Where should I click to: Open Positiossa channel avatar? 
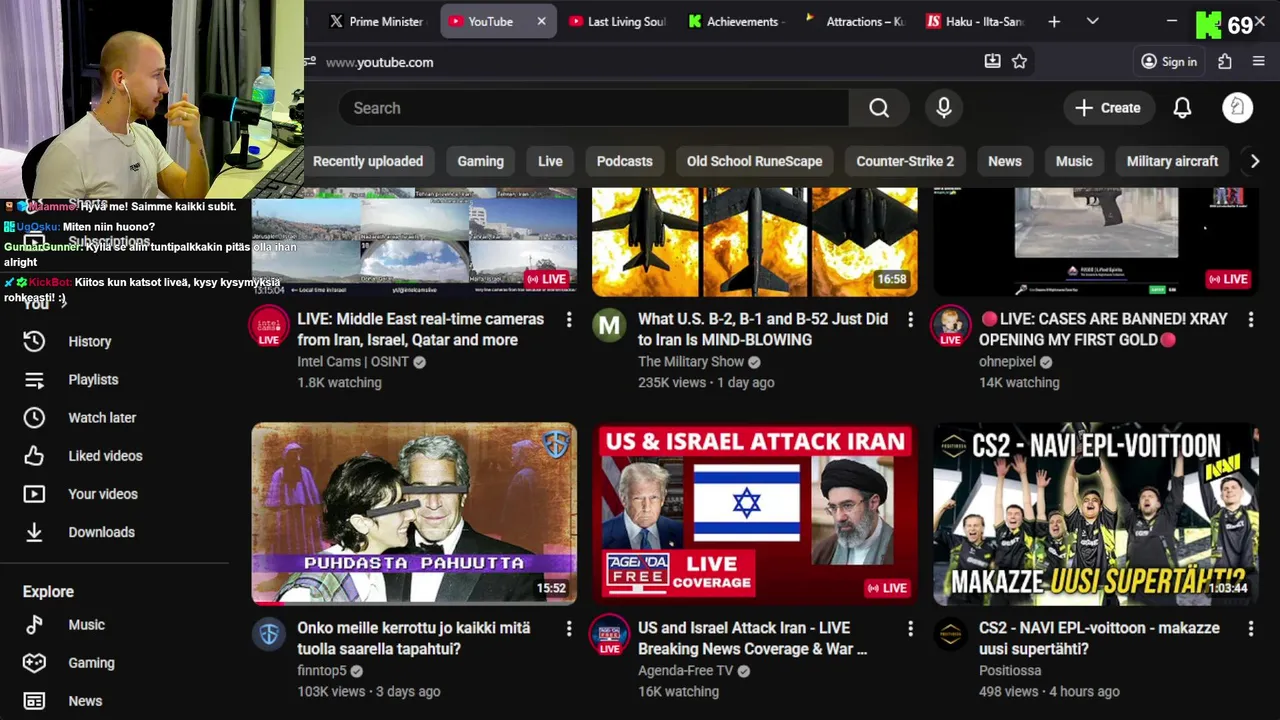tap(951, 634)
